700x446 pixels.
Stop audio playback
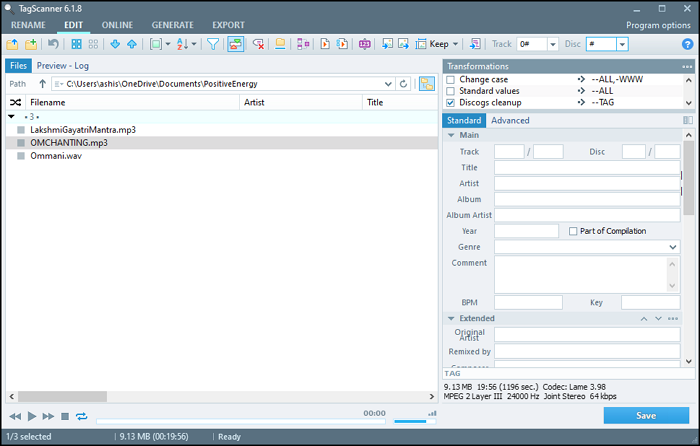point(65,416)
